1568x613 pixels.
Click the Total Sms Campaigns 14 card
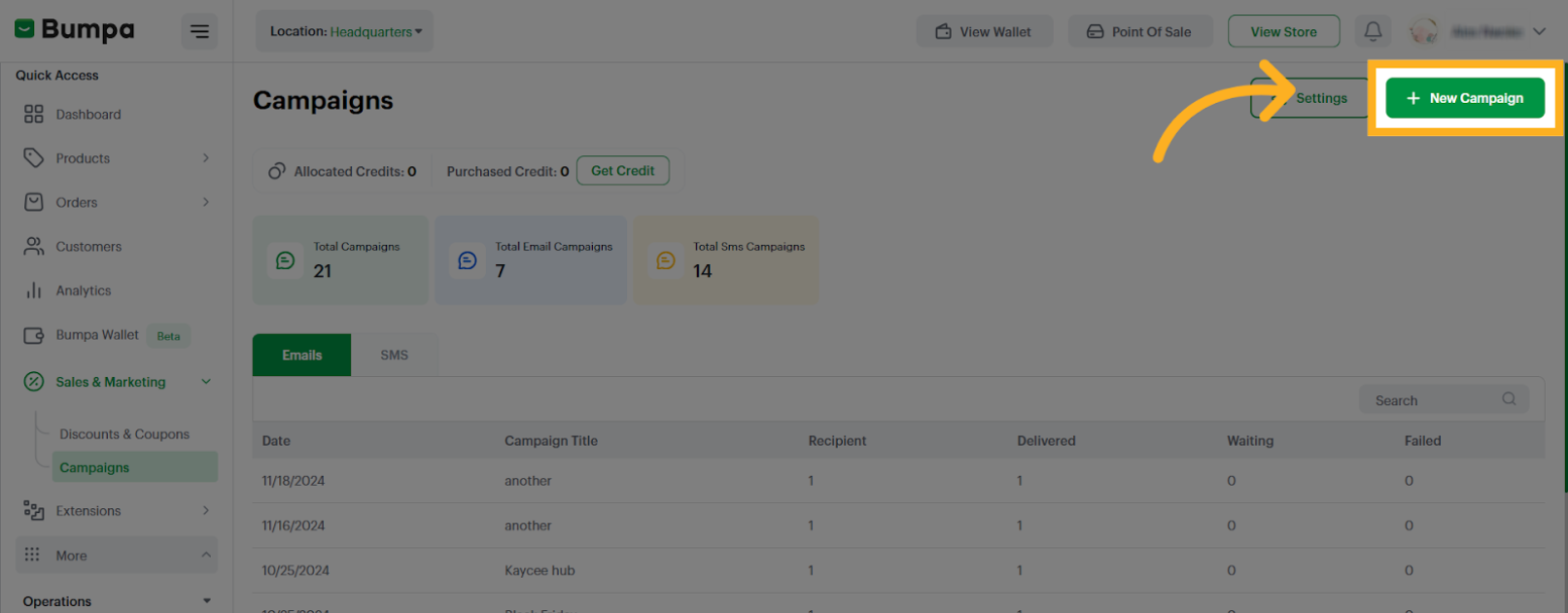click(726, 260)
